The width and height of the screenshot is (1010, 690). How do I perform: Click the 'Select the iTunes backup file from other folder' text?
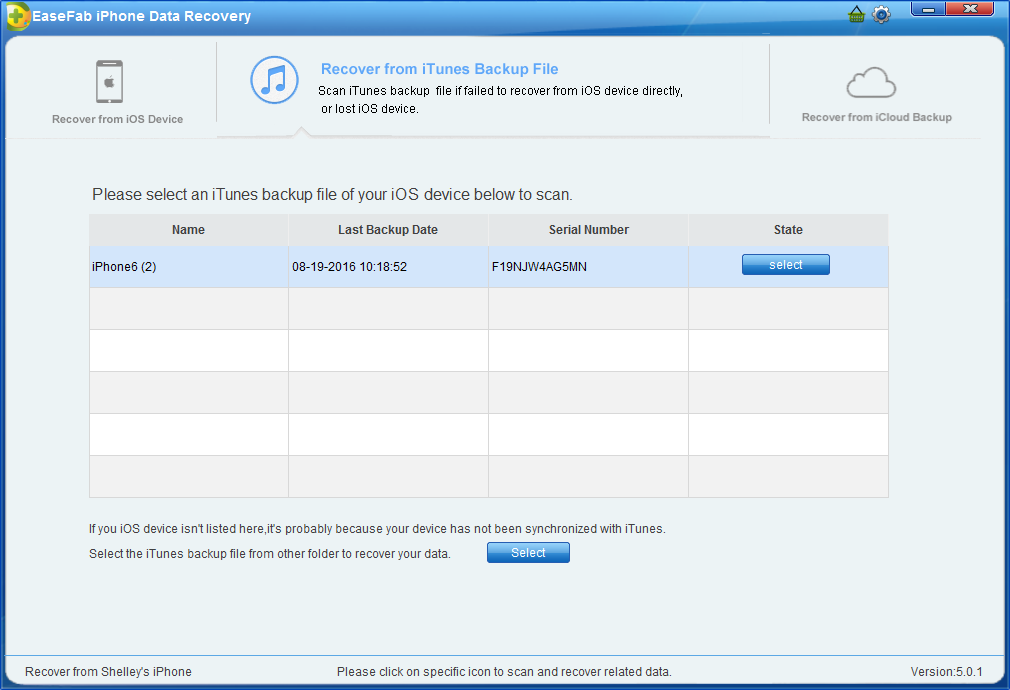click(270, 554)
